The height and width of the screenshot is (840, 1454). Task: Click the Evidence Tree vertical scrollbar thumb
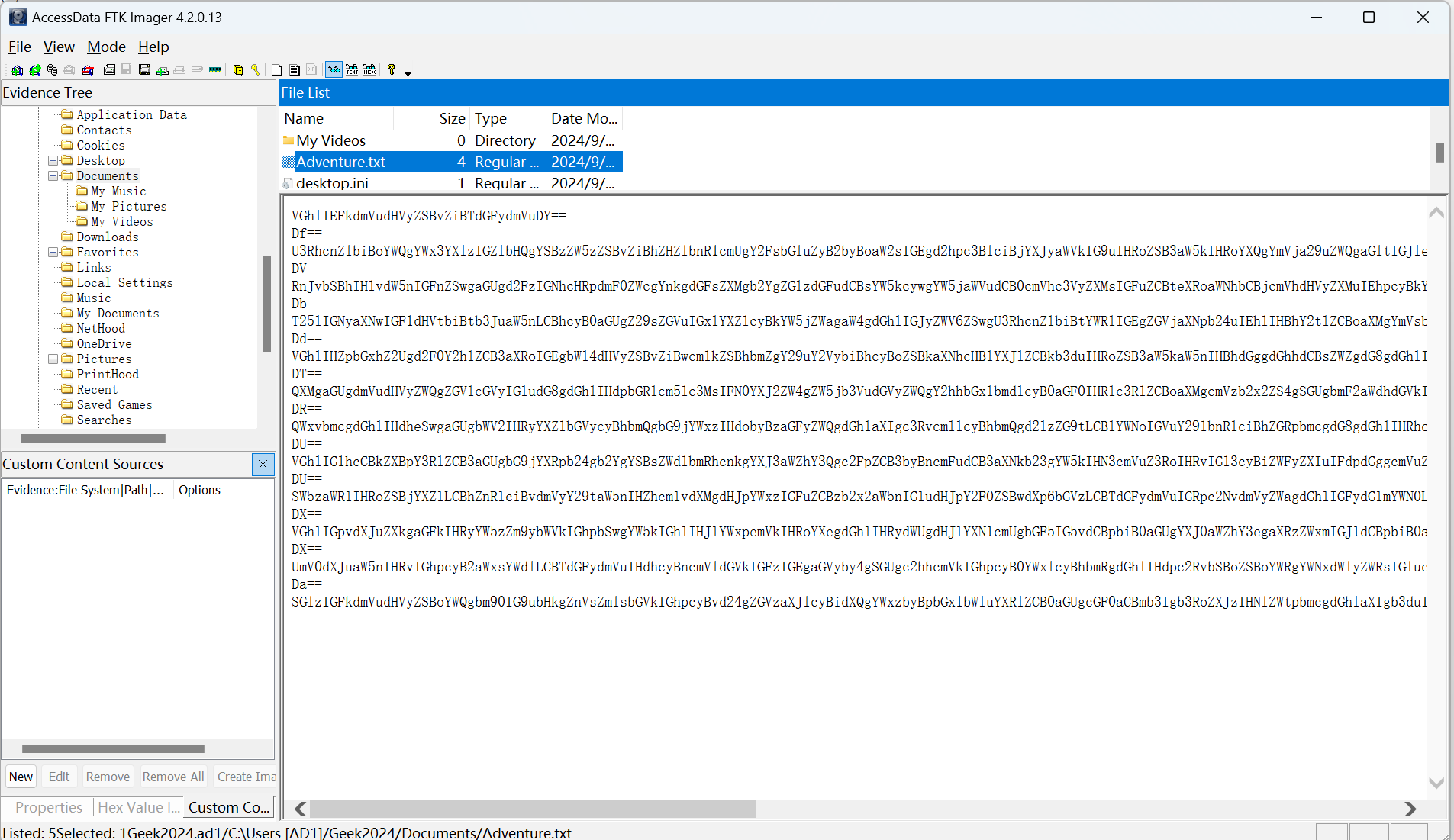point(266,304)
